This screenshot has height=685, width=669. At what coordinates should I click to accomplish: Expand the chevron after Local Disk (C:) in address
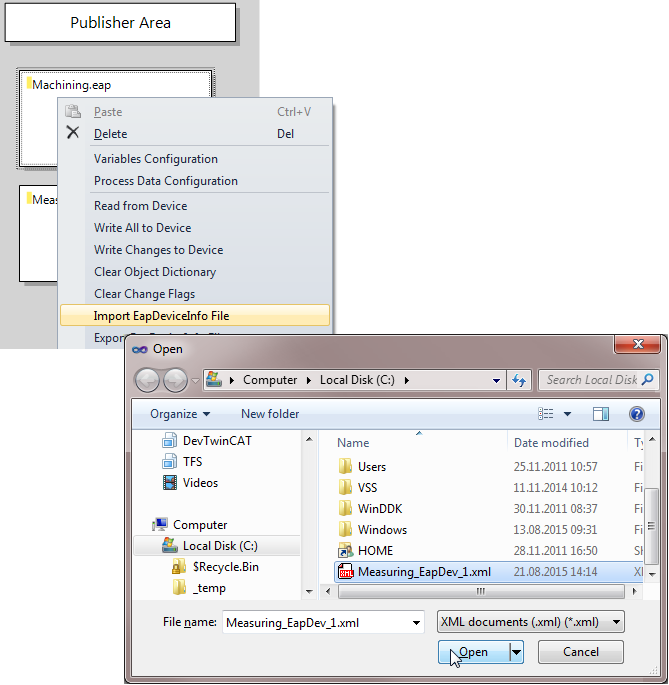(406, 381)
